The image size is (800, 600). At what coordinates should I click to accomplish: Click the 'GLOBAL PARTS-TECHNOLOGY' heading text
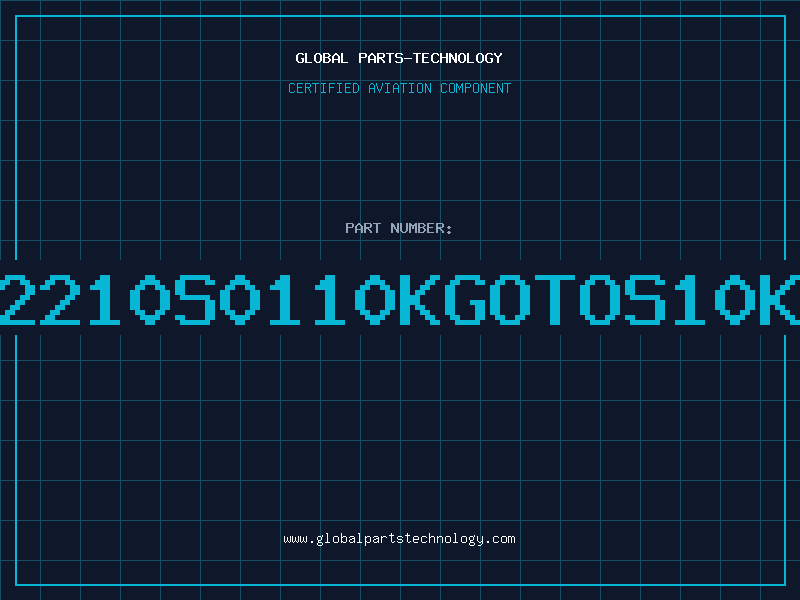pyautogui.click(x=399, y=58)
